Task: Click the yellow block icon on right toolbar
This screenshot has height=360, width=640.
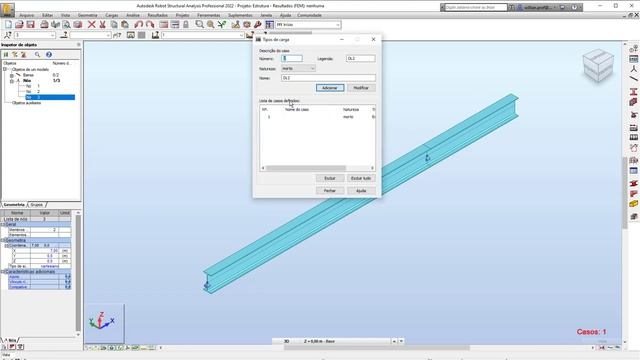Action: pyautogui.click(x=633, y=203)
